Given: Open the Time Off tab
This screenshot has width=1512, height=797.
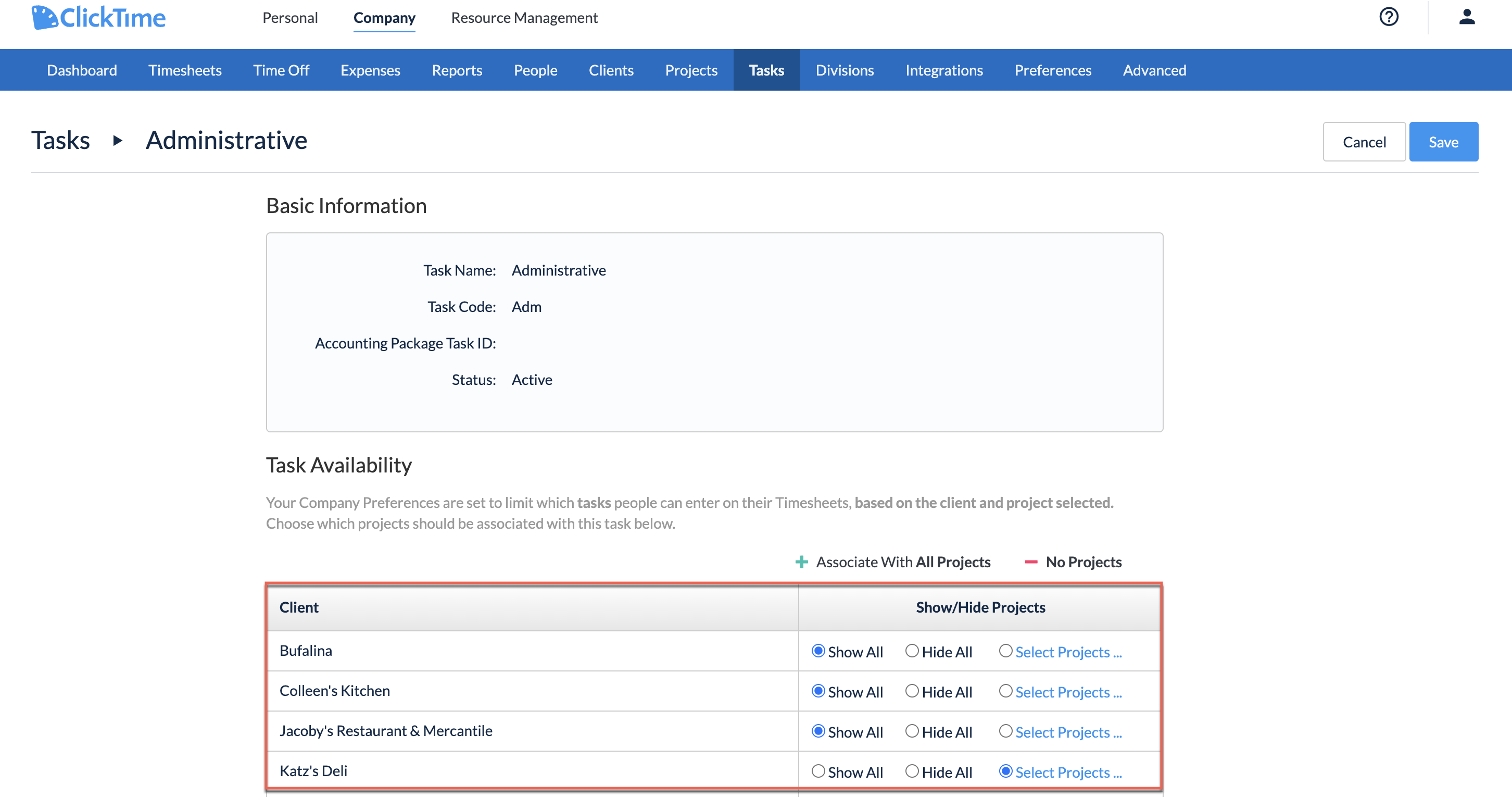Looking at the screenshot, I should [x=281, y=70].
